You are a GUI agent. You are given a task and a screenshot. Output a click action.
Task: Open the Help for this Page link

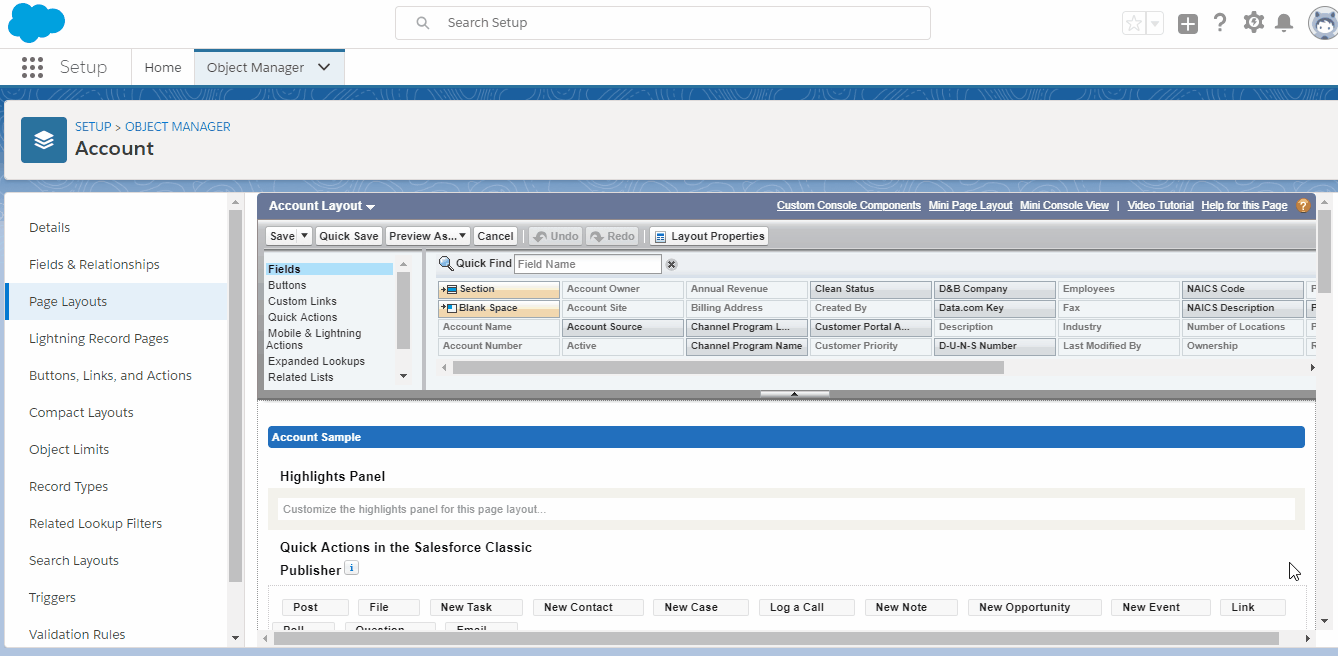[x=1244, y=205]
